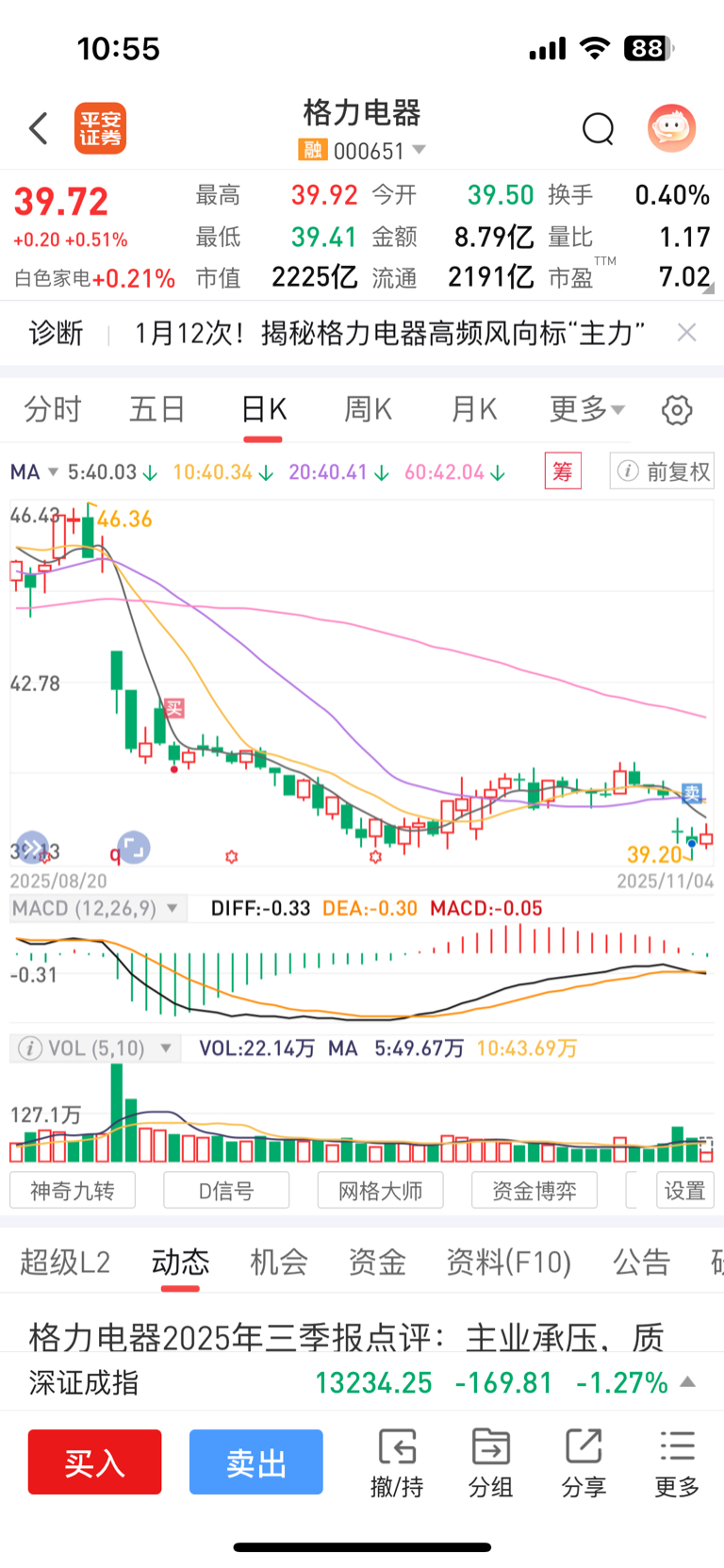Select the 日K chart tab
Image resolution: width=724 pixels, height=1568 pixels.
tap(263, 409)
